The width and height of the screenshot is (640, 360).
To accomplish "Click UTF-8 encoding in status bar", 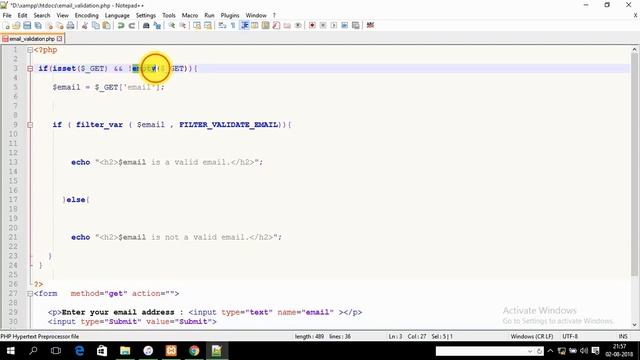I will click(x=570, y=336).
